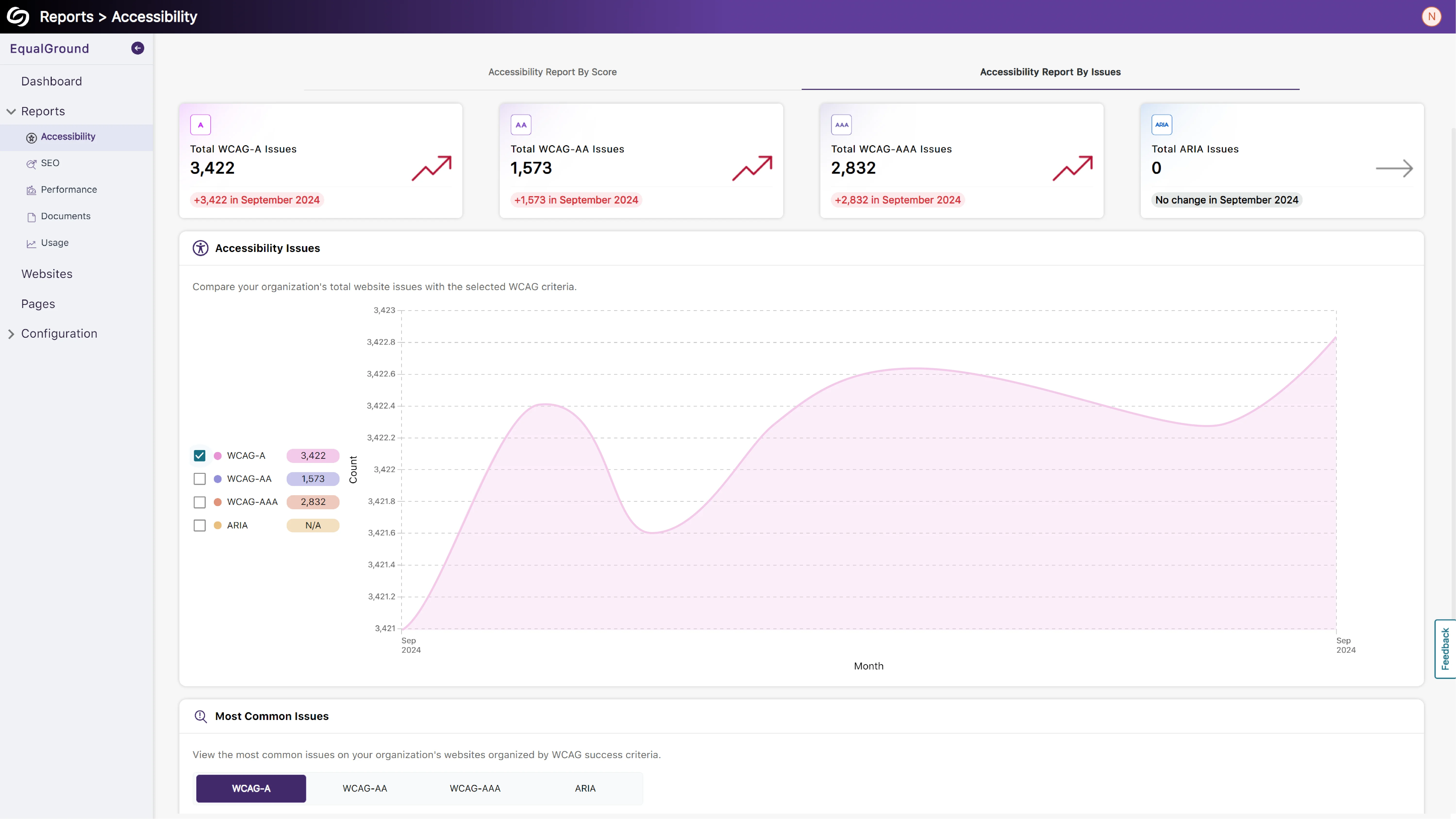Click the EqualGround logo icon in header
Screen dimensions: 1456x819
[x=18, y=17]
